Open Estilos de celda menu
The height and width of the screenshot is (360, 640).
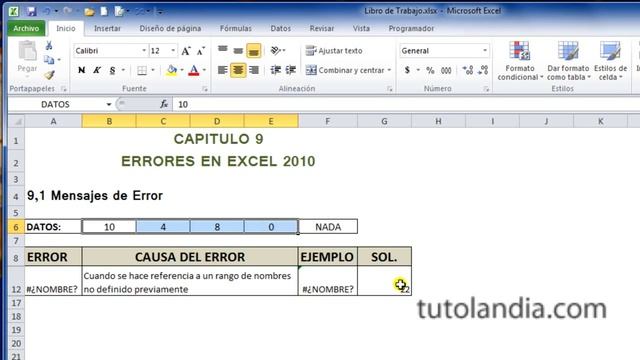[x=610, y=60]
